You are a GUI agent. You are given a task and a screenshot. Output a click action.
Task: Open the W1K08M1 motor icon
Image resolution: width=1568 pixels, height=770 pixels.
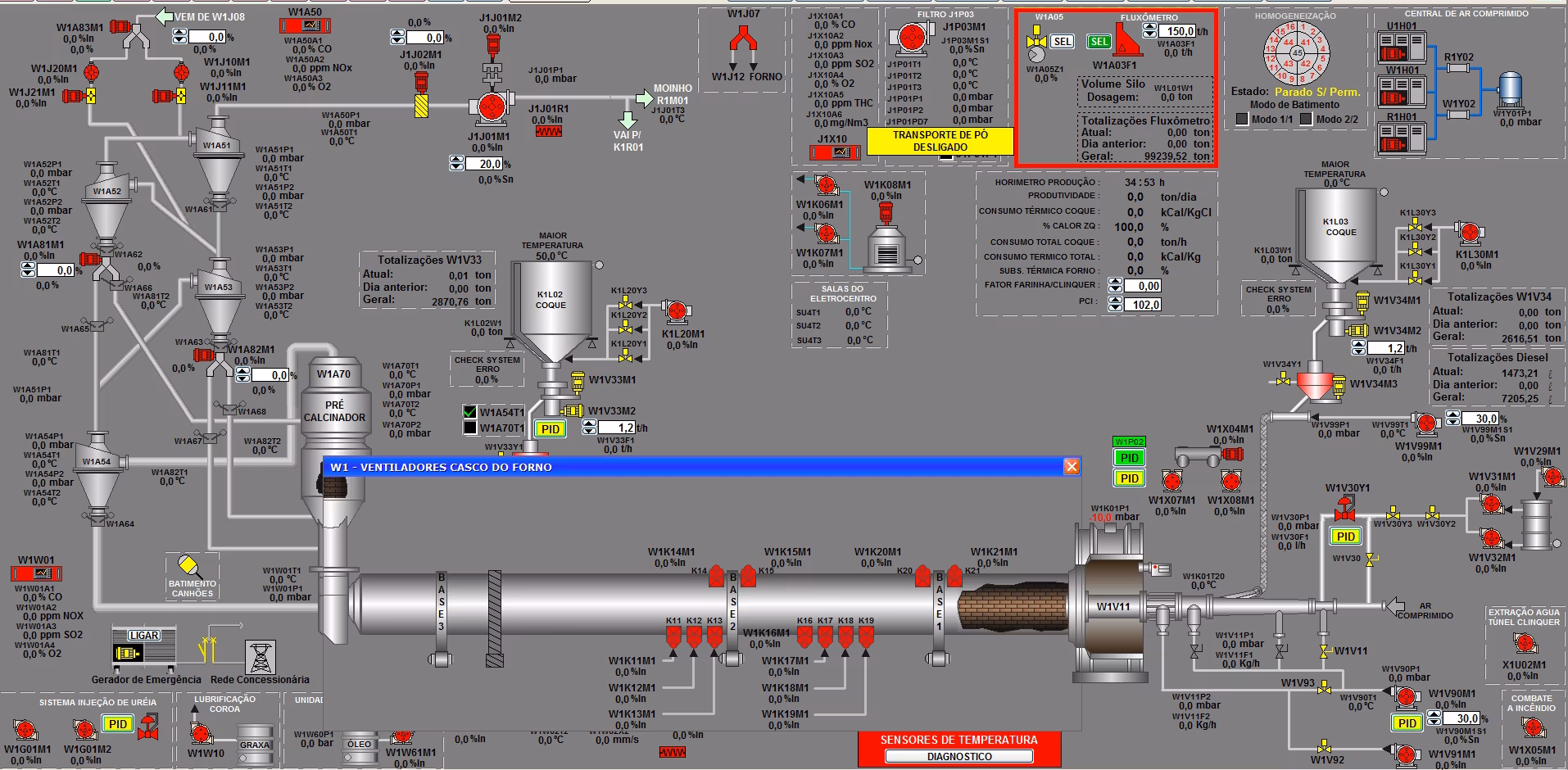click(x=884, y=214)
